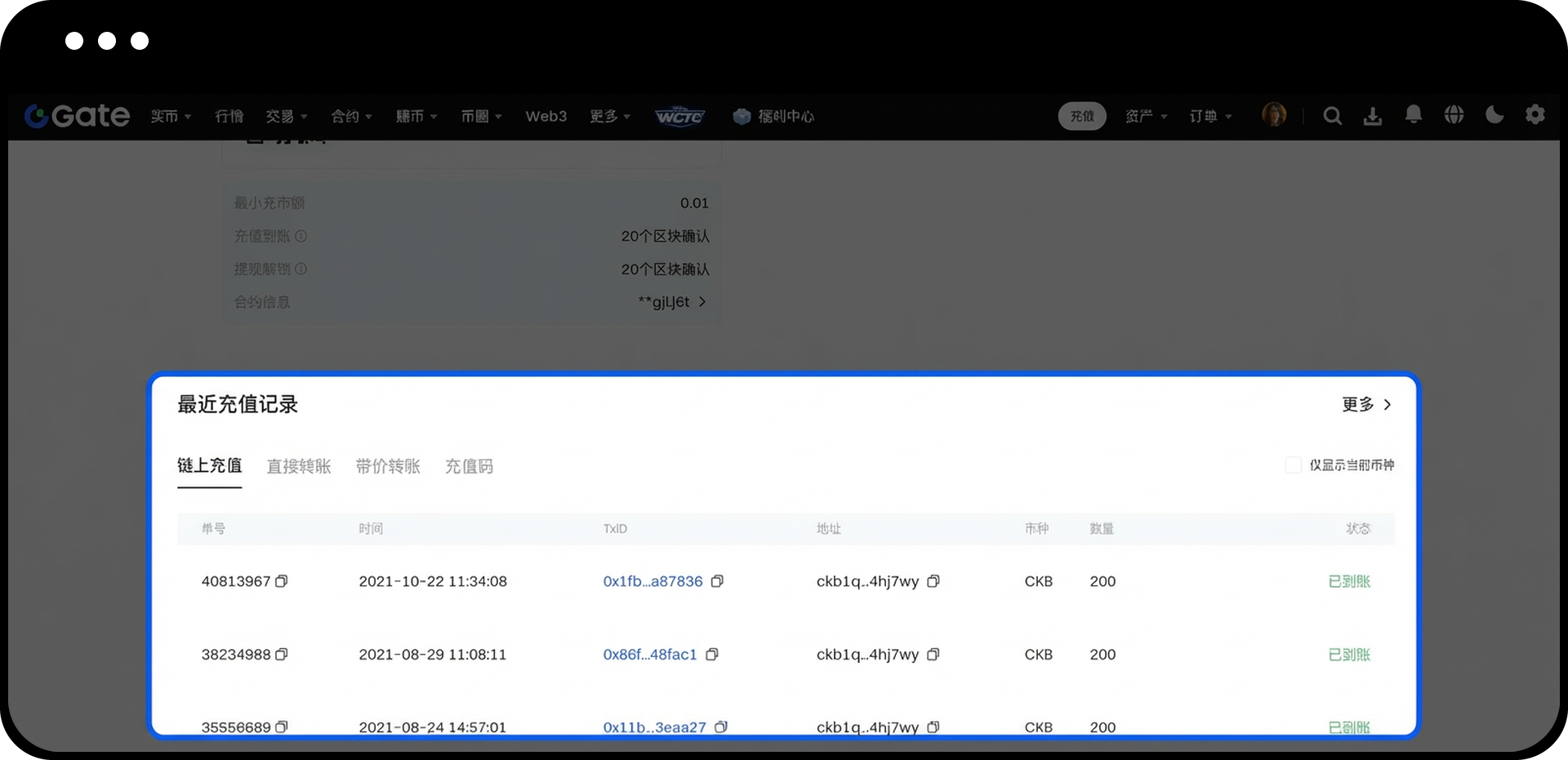Expand the 交易 dropdown menu

(x=286, y=117)
